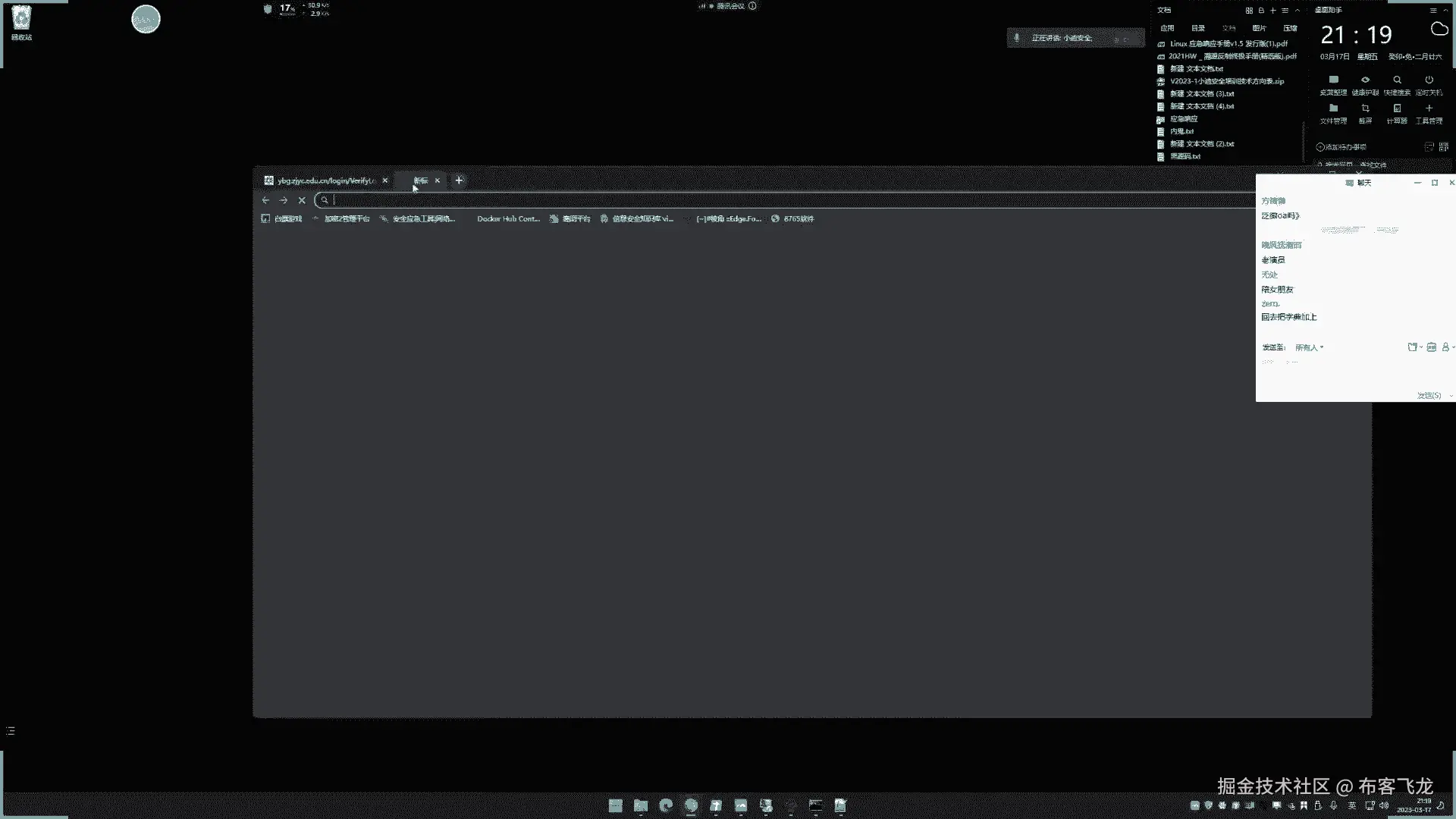Stop loading with the X button
The height and width of the screenshot is (819, 1456).
click(302, 200)
